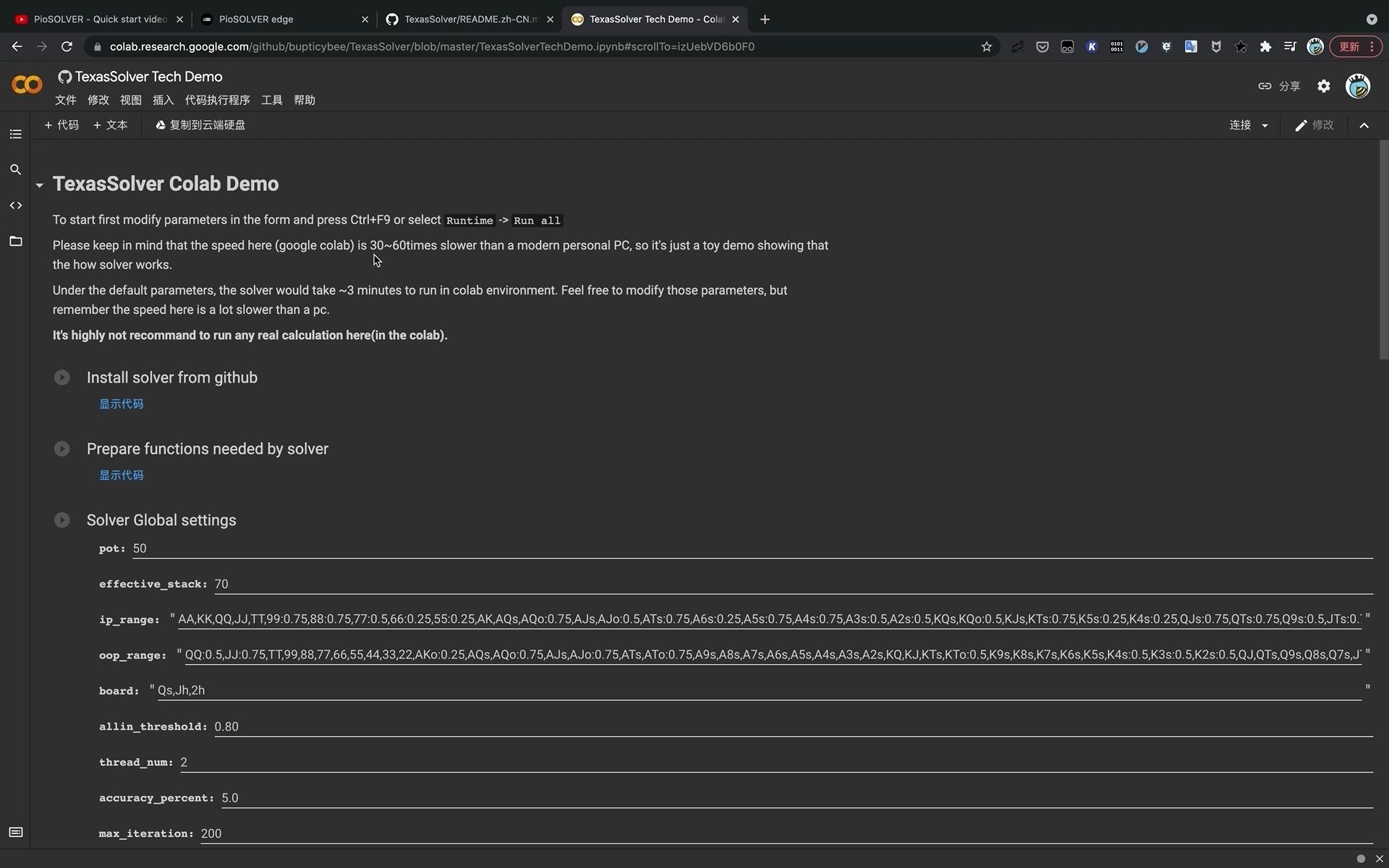Close the PioSOLVER edge tab

[x=365, y=20]
